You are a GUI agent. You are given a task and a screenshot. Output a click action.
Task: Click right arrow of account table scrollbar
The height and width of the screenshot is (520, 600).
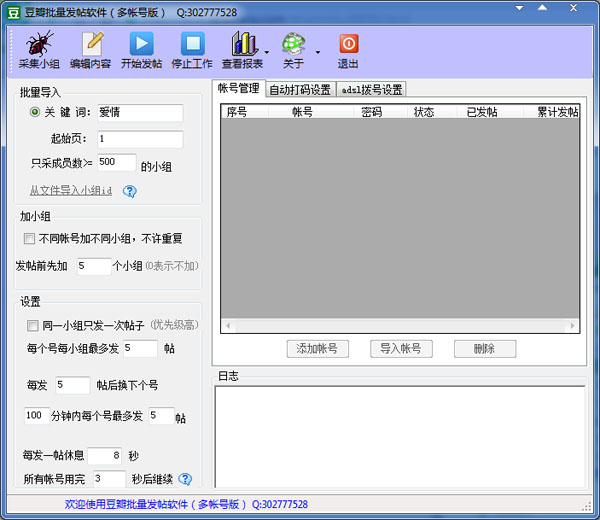point(572,326)
